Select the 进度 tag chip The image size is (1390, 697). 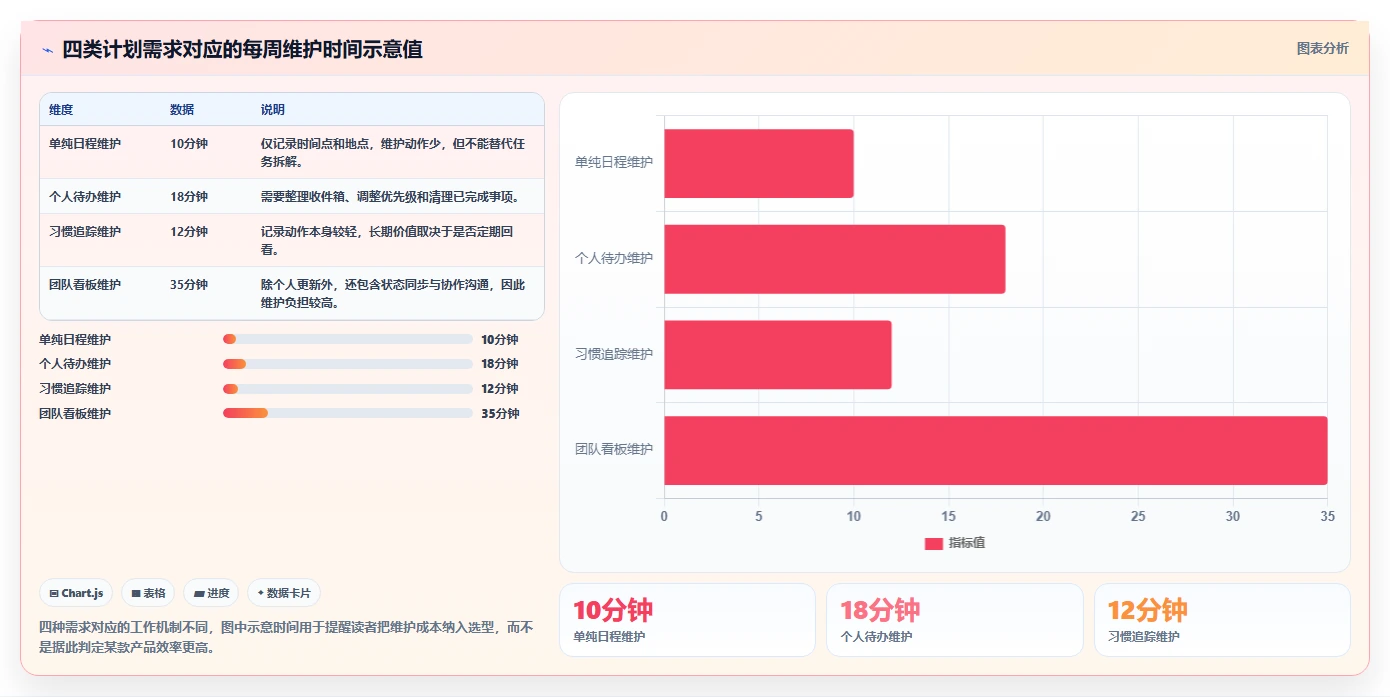[x=211, y=593]
